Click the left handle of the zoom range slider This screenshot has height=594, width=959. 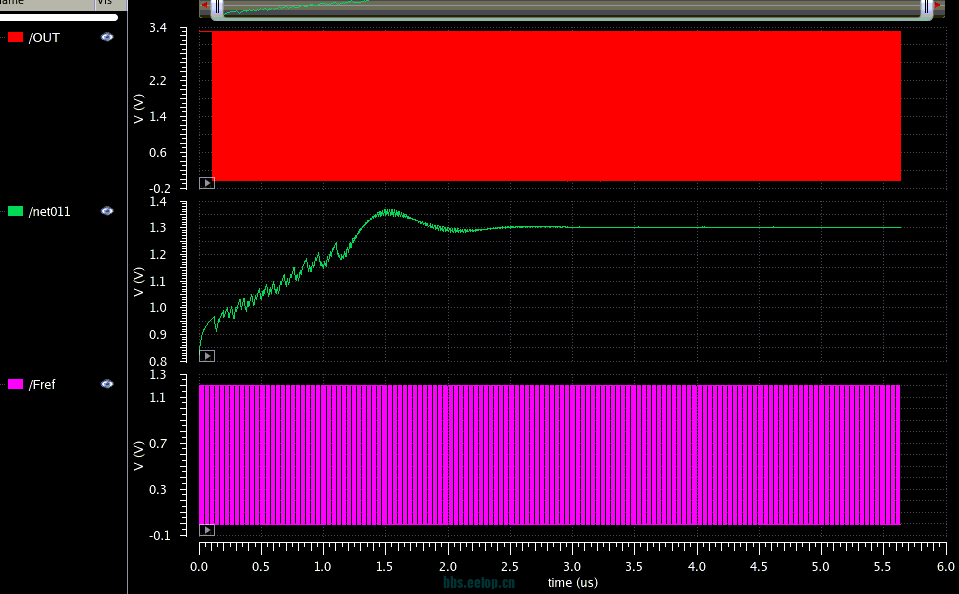click(x=218, y=7)
